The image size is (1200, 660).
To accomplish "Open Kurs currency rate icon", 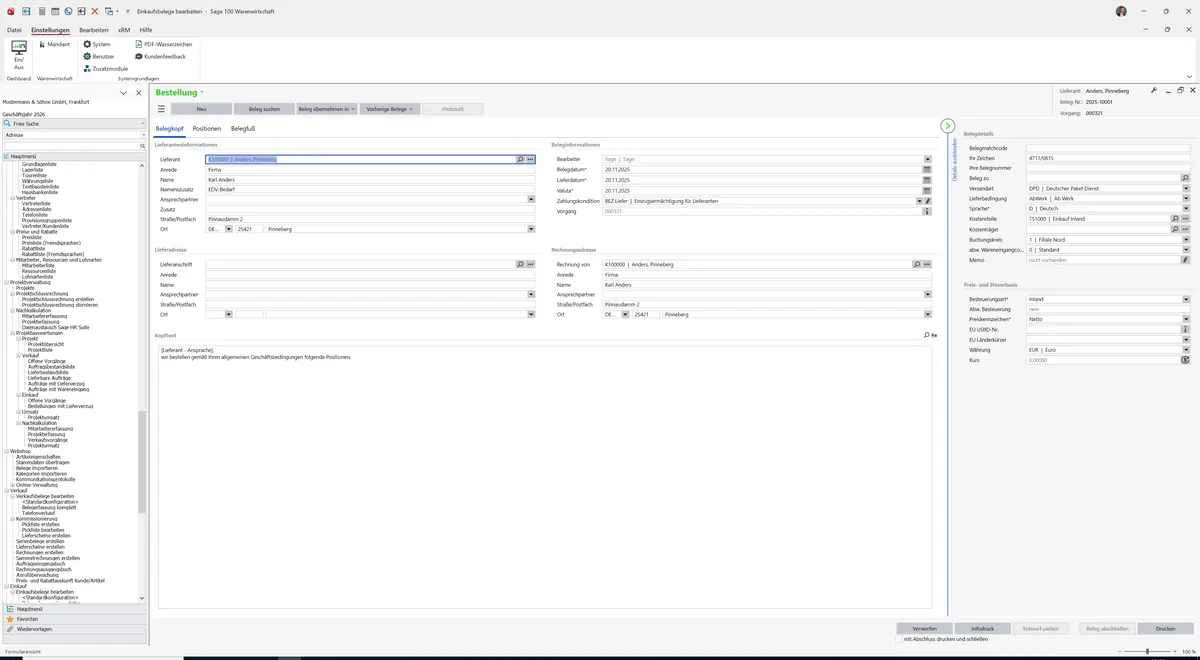I will click(x=1186, y=360).
